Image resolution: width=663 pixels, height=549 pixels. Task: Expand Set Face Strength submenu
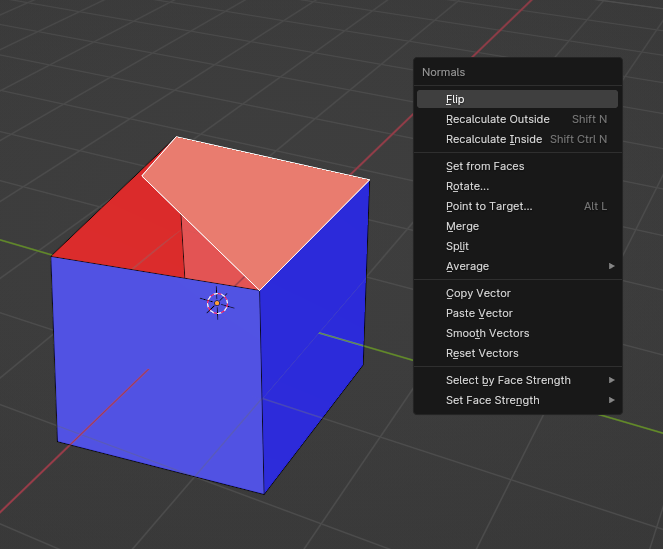[517, 400]
